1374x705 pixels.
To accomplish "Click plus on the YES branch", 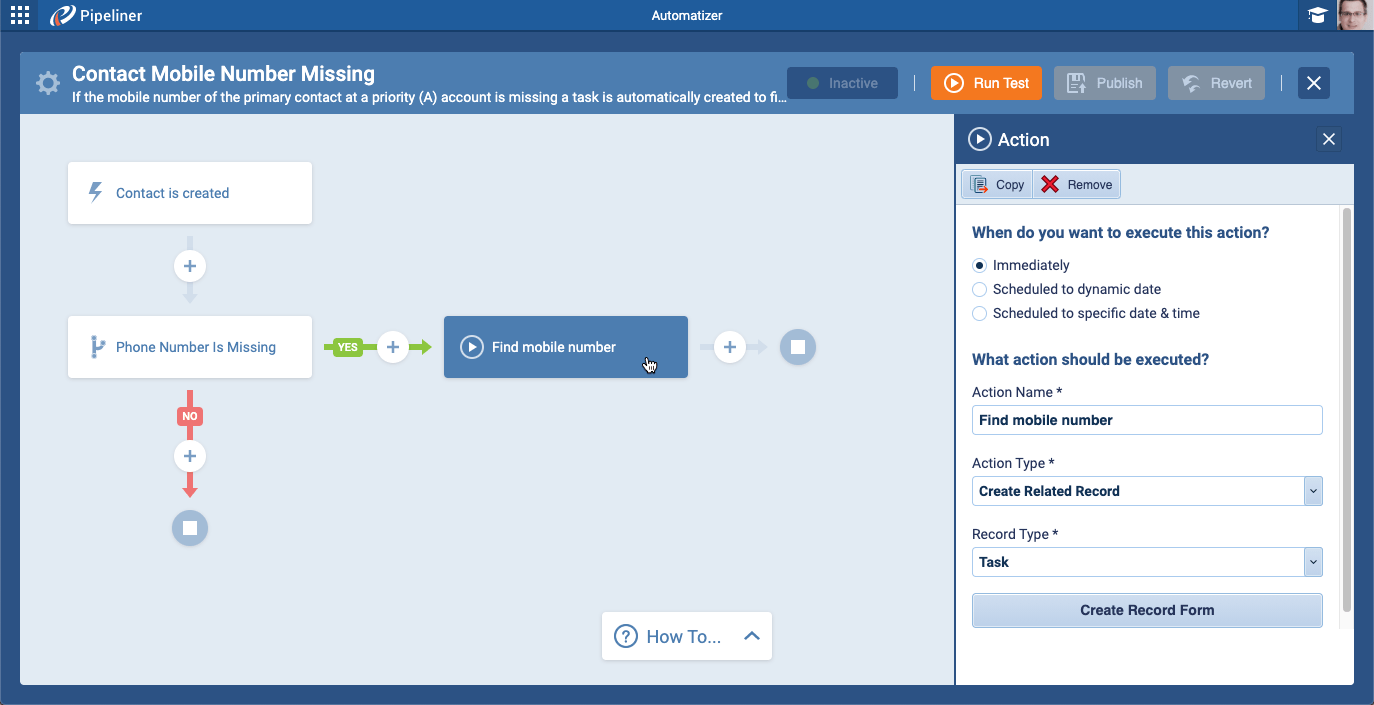I will click(x=393, y=347).
